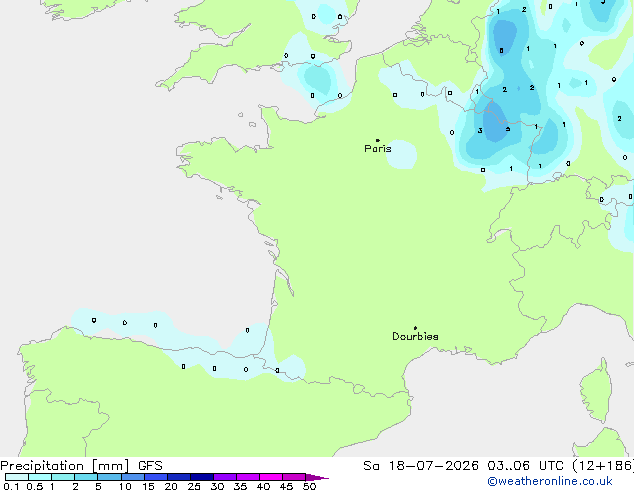Click the '3' precipitation value on the map
634x490 pixels.
click(x=480, y=131)
